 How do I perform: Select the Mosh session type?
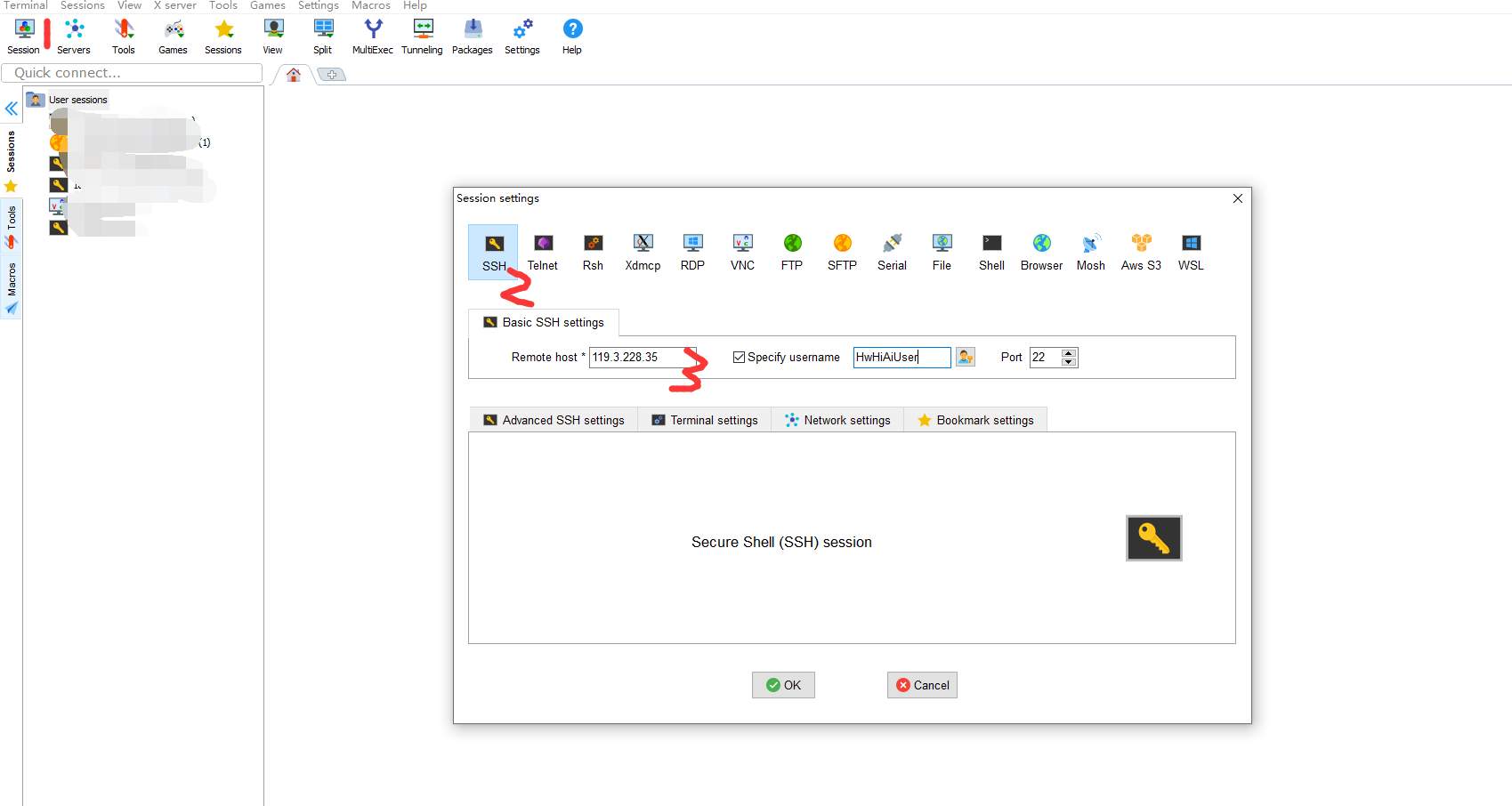click(x=1091, y=253)
